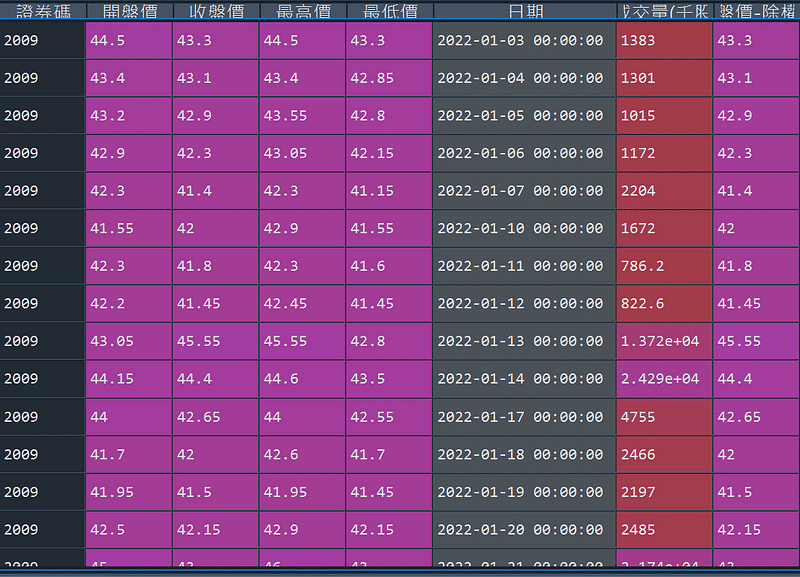Select the volume cell showing 2.429e+04
The height and width of the screenshot is (577, 800).
coord(664,379)
